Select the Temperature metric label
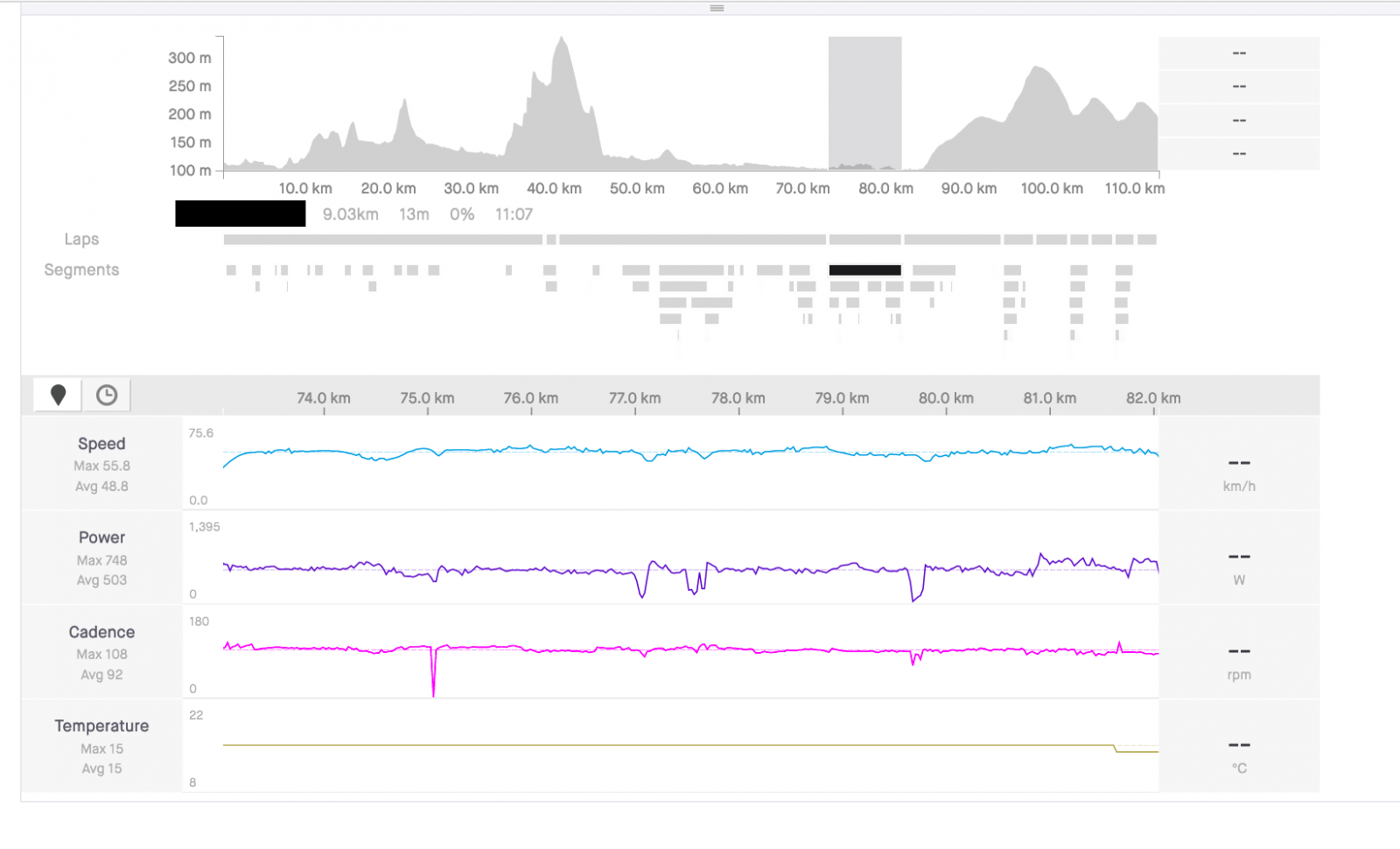 (101, 726)
